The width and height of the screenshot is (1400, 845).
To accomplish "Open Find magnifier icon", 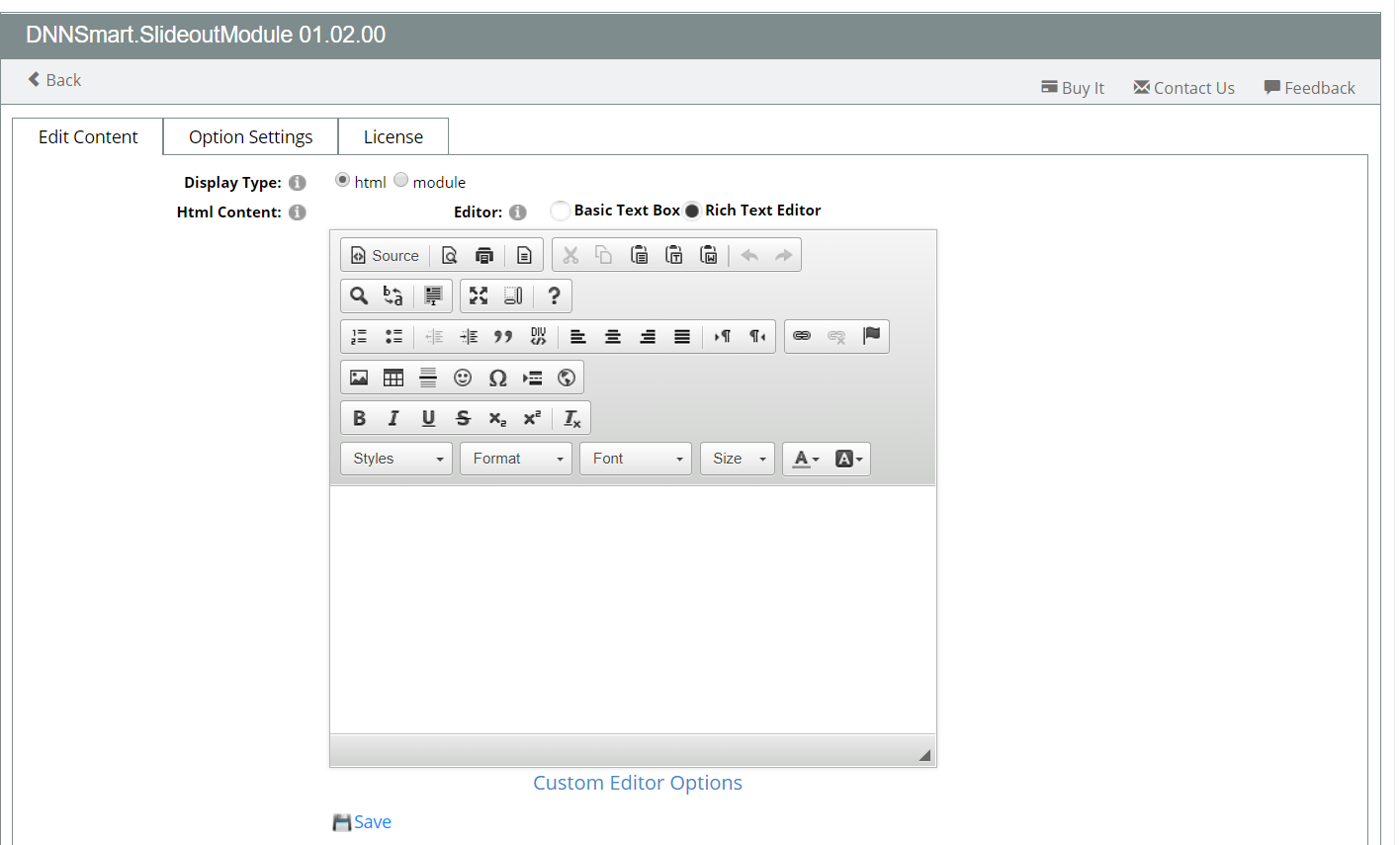I will coord(359,296).
